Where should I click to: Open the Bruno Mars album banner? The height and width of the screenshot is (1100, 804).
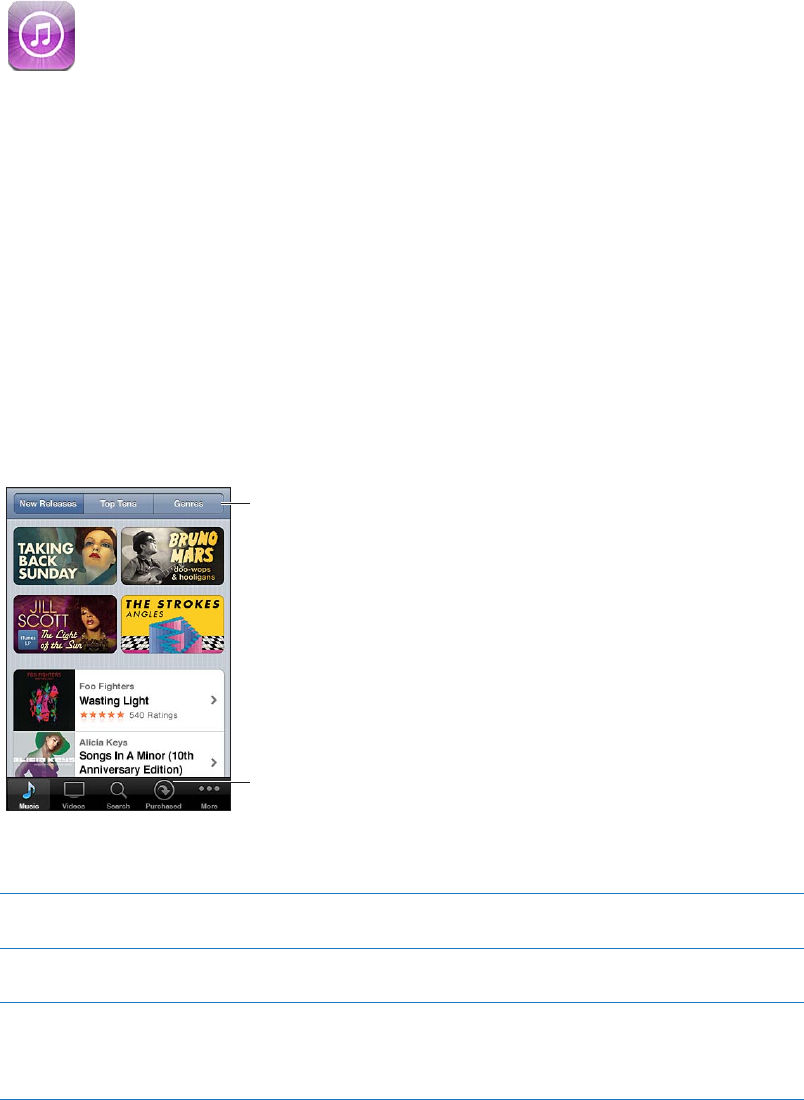click(x=173, y=556)
